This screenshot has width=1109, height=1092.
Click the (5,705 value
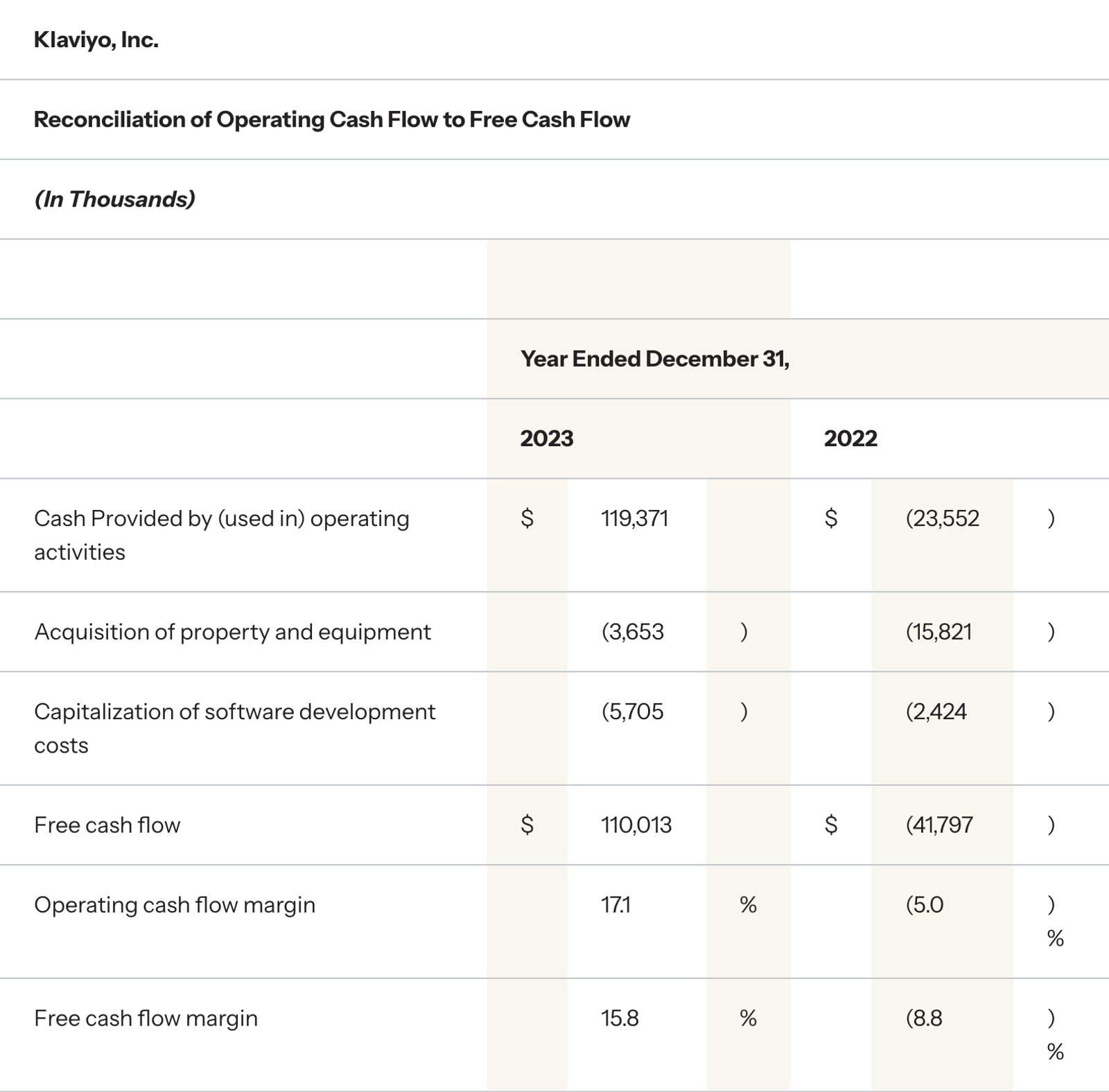tap(633, 712)
